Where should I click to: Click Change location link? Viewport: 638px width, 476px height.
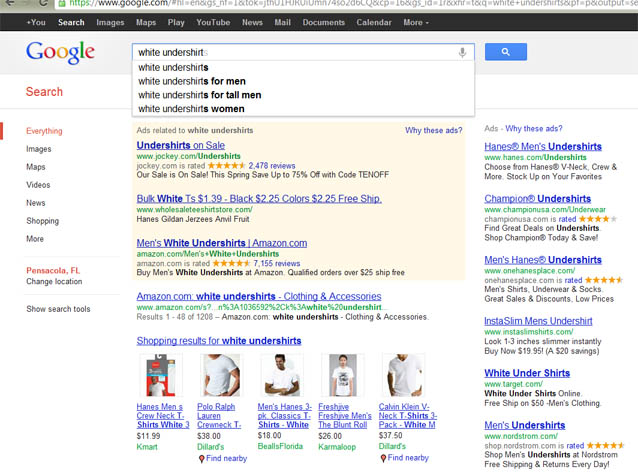(x=54, y=282)
